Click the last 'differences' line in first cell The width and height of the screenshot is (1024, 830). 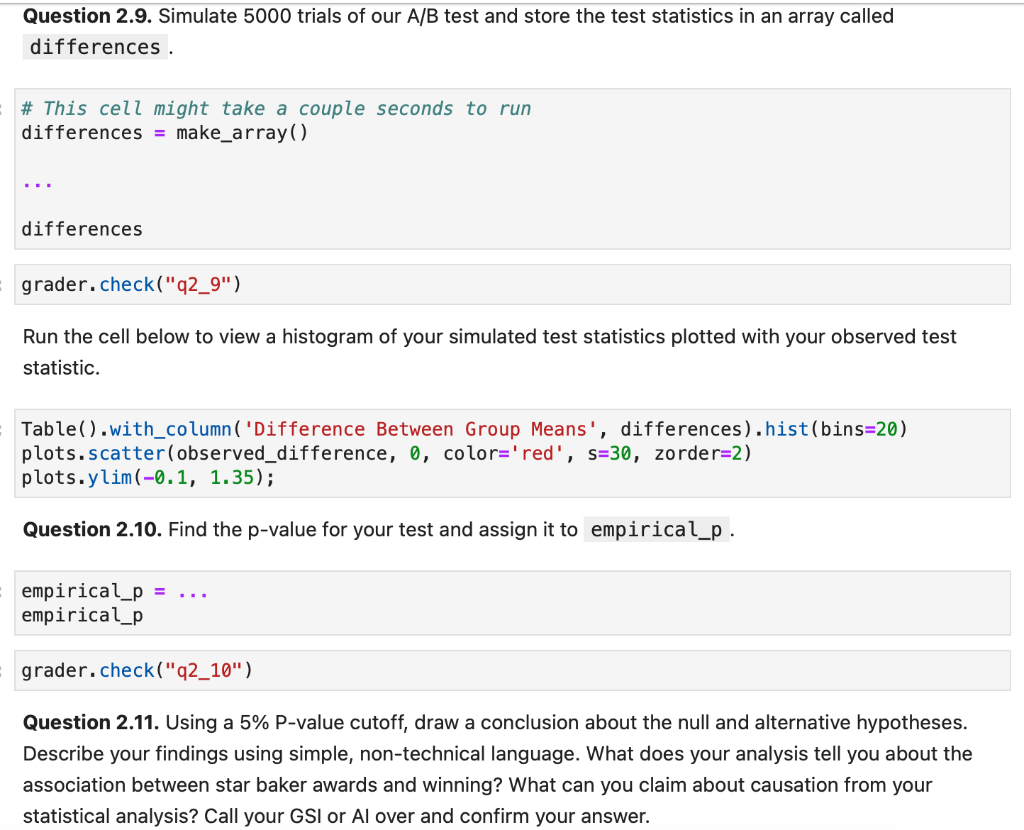(82, 229)
